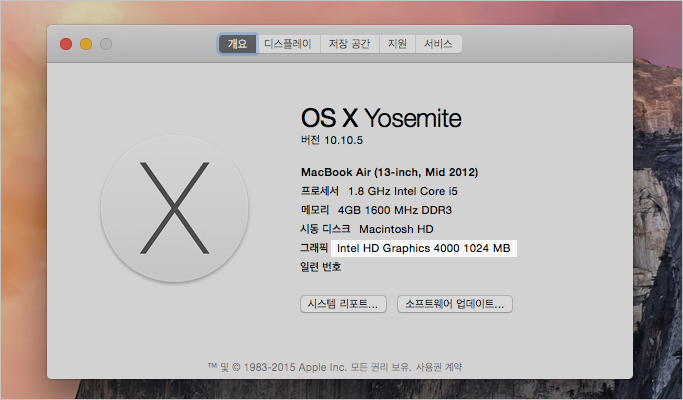
Task: Click the gray disabled zoom button
Action: (106, 44)
